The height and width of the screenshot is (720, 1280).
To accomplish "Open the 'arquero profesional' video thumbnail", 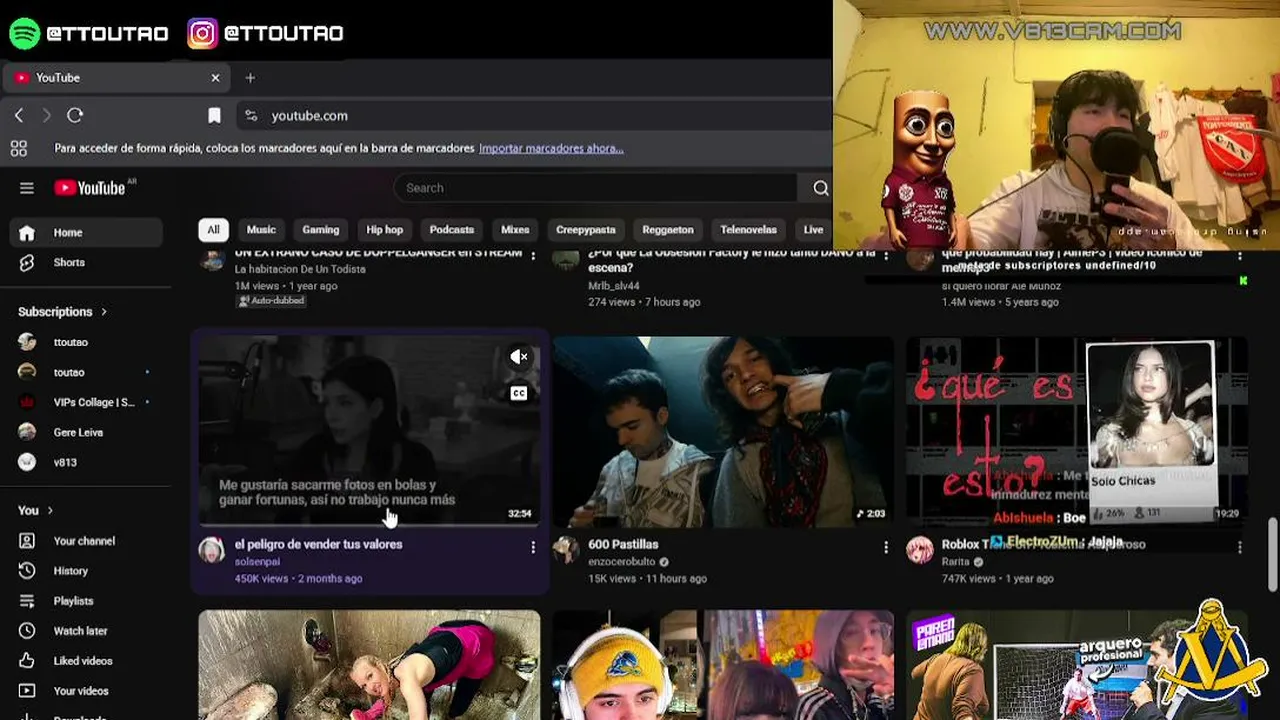I will pos(1077,664).
